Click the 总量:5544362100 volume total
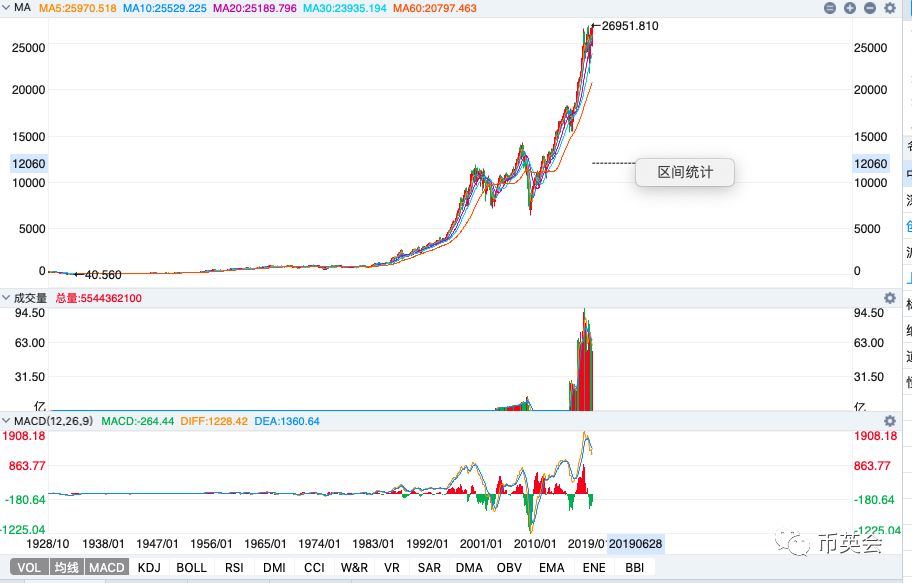The width and height of the screenshot is (912, 583). click(x=98, y=298)
